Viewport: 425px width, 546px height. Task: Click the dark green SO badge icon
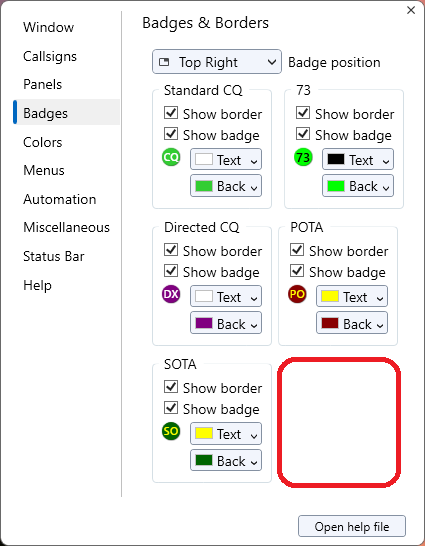click(171, 431)
